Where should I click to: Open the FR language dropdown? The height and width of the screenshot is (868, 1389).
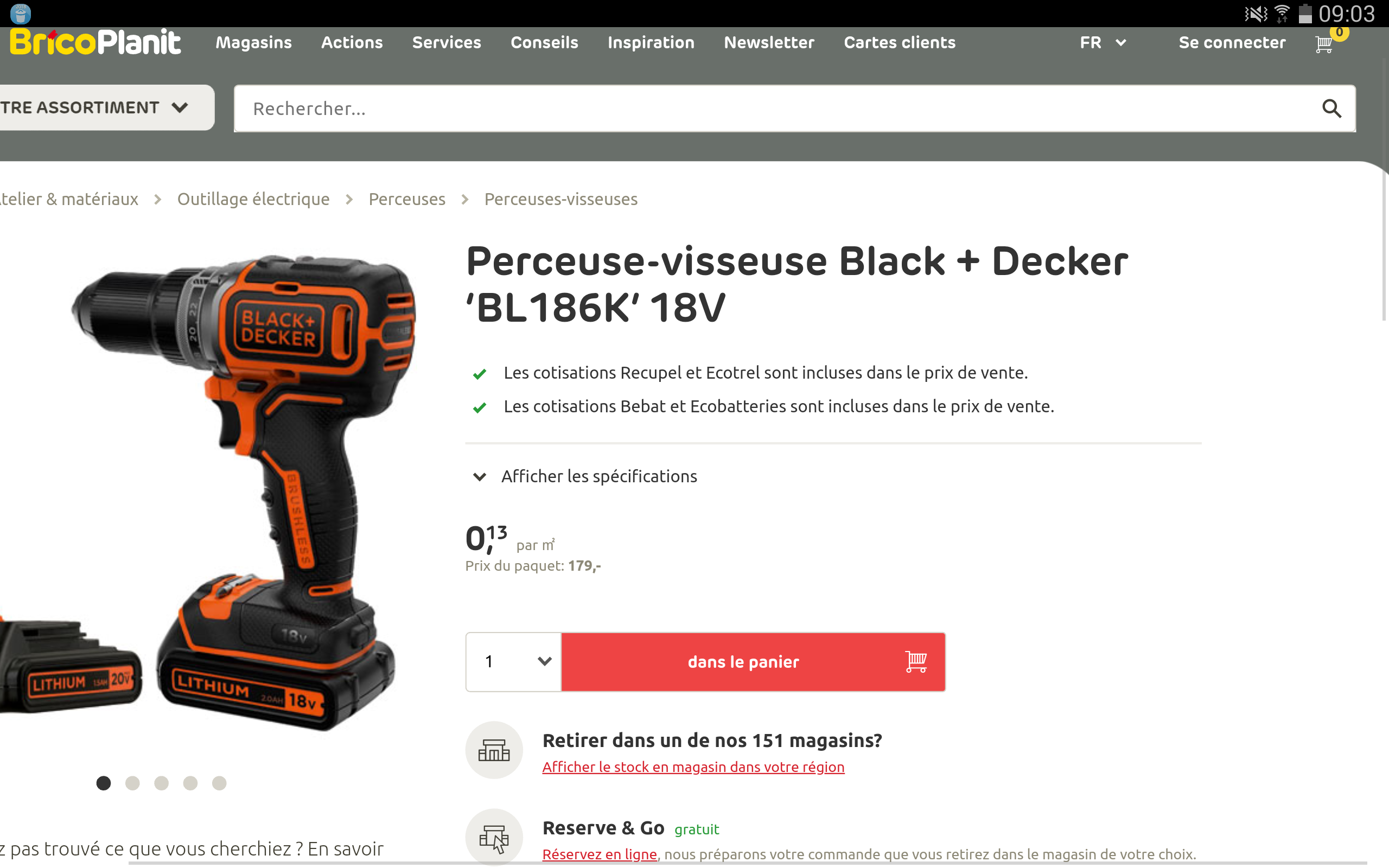click(1103, 42)
